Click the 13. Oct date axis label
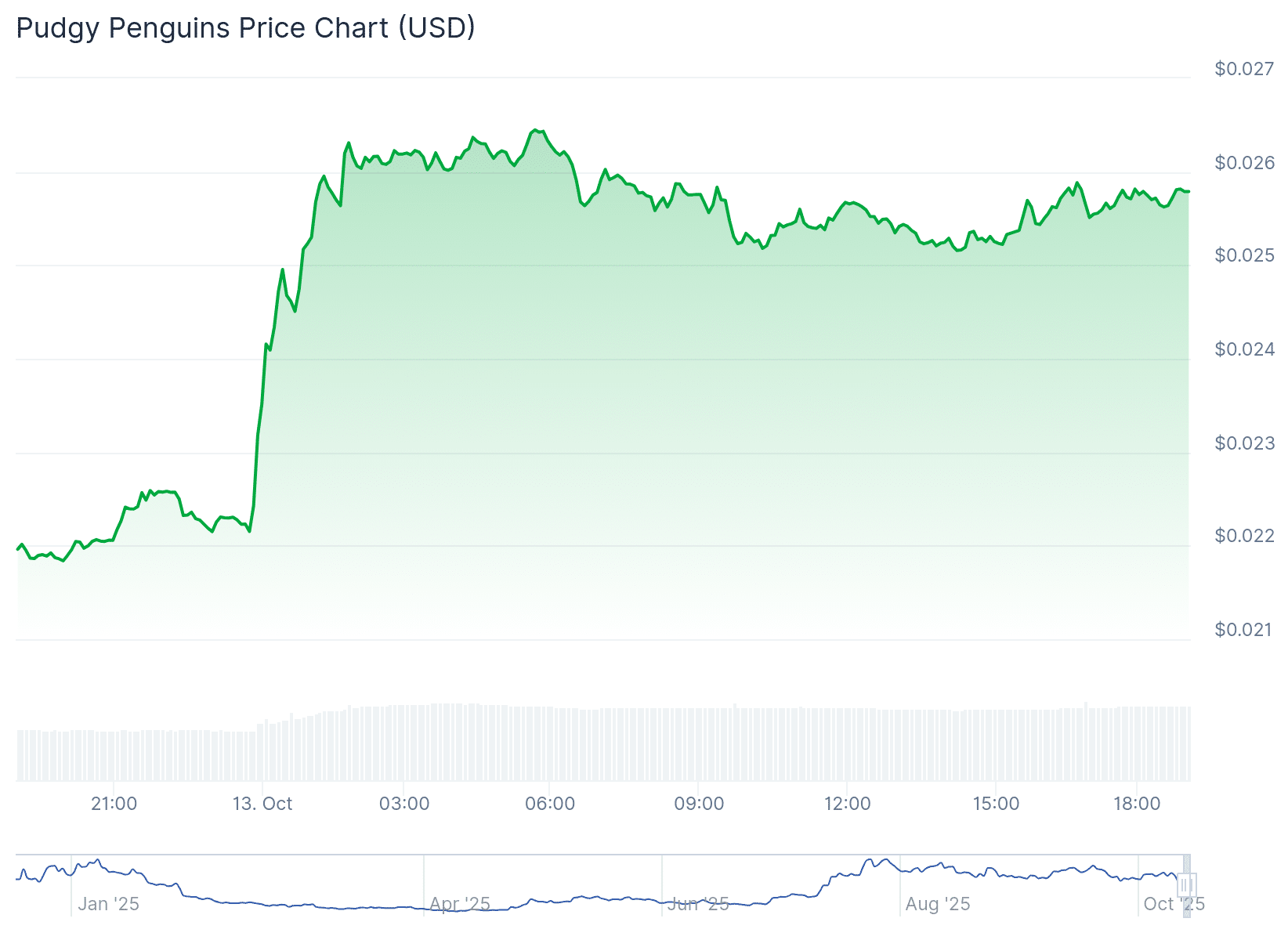Viewport: 1288px width, 940px height. point(262,804)
